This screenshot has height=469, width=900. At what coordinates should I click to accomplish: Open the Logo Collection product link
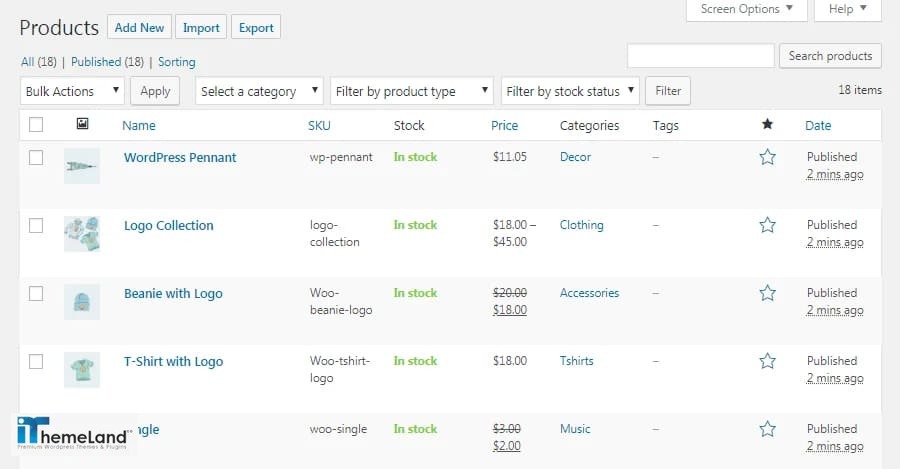pyautogui.click(x=169, y=226)
